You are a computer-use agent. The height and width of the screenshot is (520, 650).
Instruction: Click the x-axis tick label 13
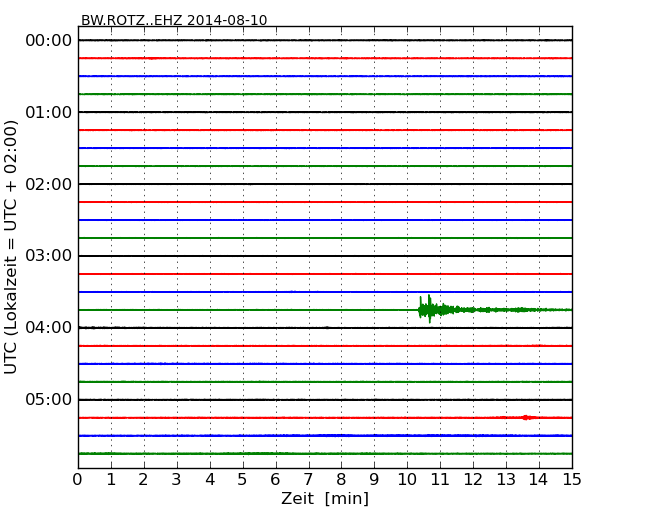(x=506, y=480)
